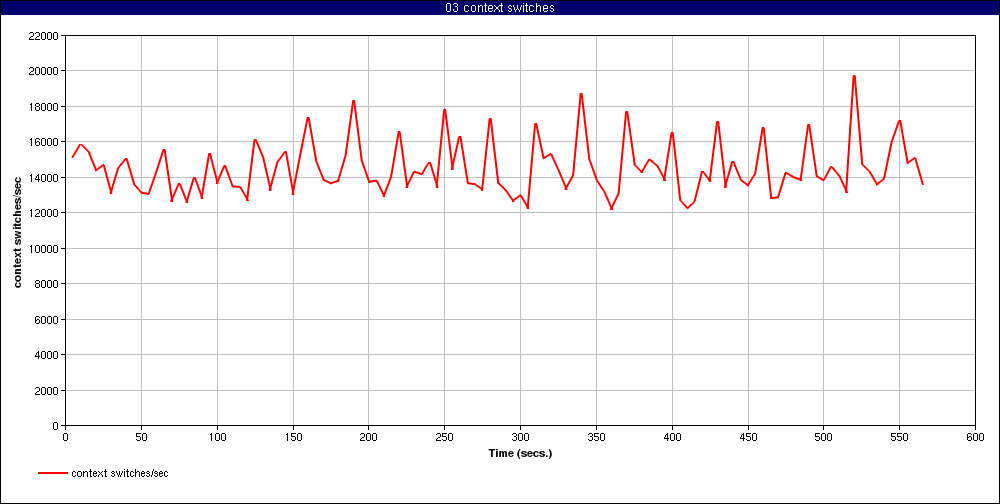Click the "03 context switches" chart title

[x=500, y=8]
